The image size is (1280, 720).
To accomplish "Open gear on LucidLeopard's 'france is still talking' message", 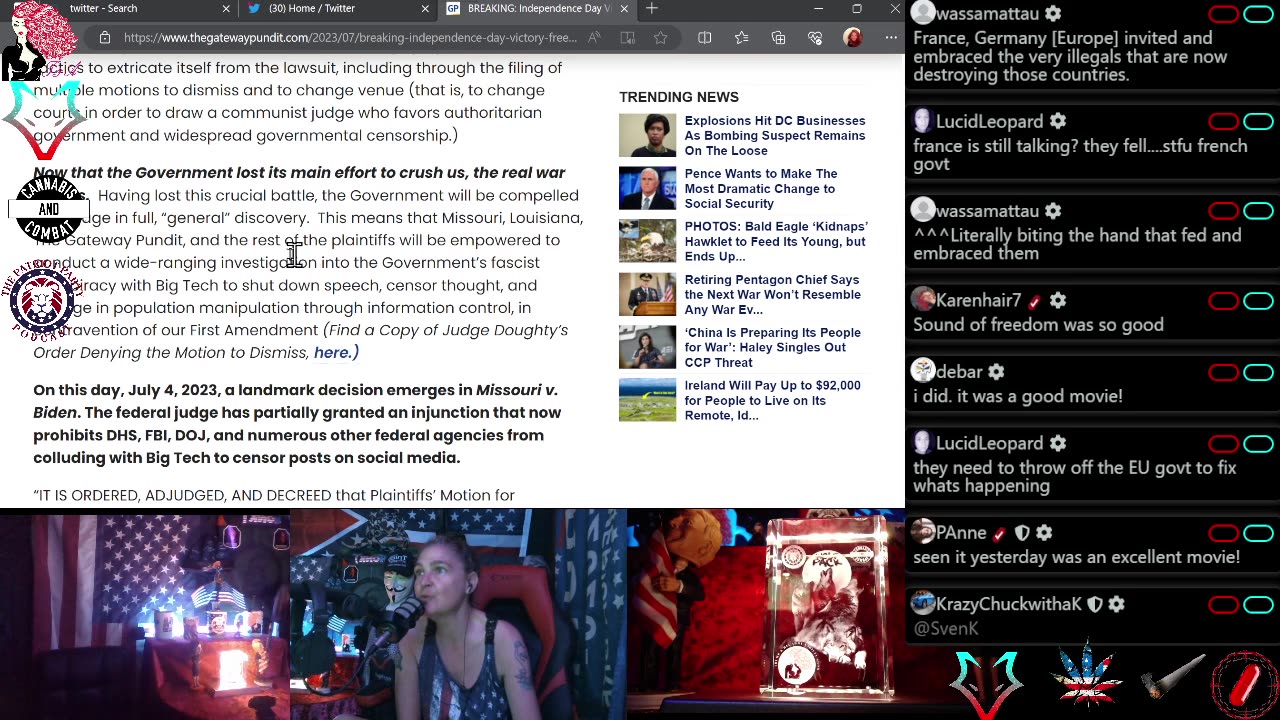I will coord(1058,122).
